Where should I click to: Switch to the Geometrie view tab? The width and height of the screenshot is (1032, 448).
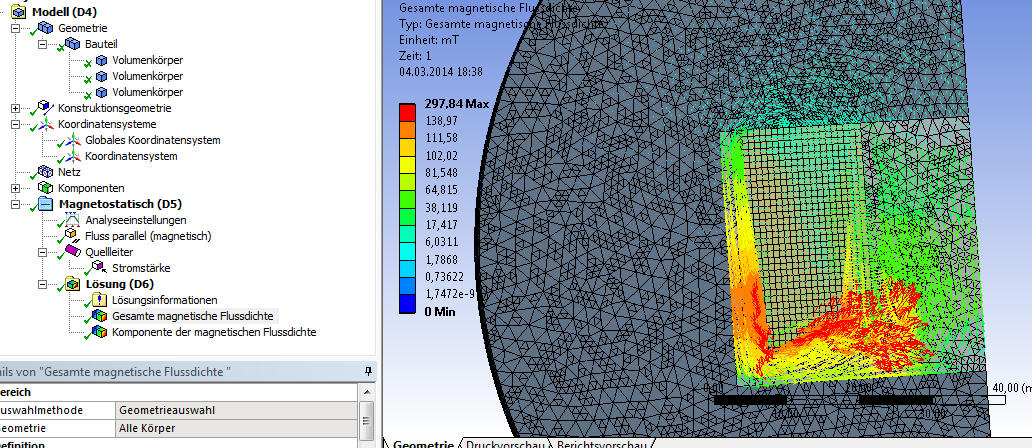423,444
